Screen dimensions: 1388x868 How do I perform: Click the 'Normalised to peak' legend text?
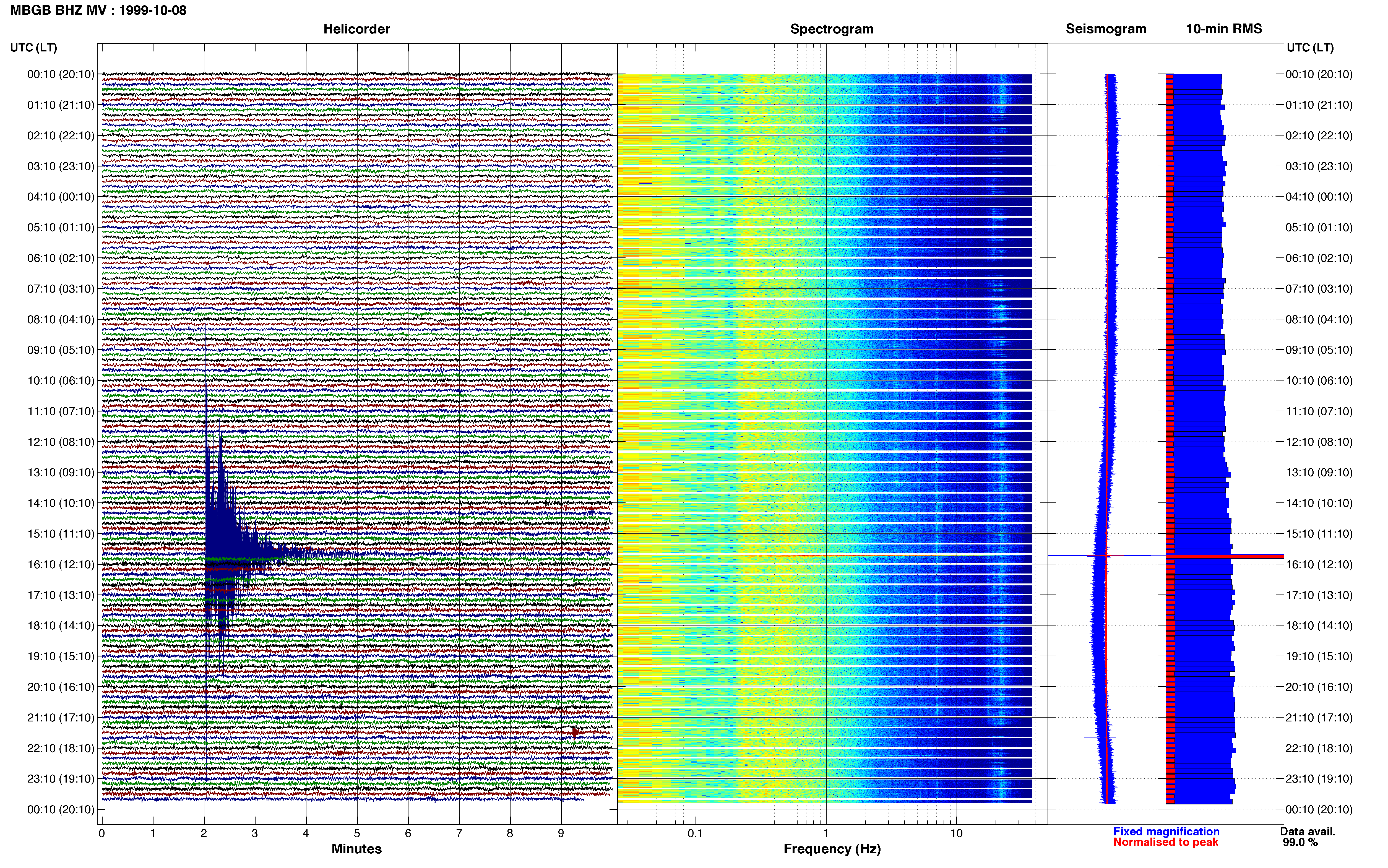tap(1165, 842)
